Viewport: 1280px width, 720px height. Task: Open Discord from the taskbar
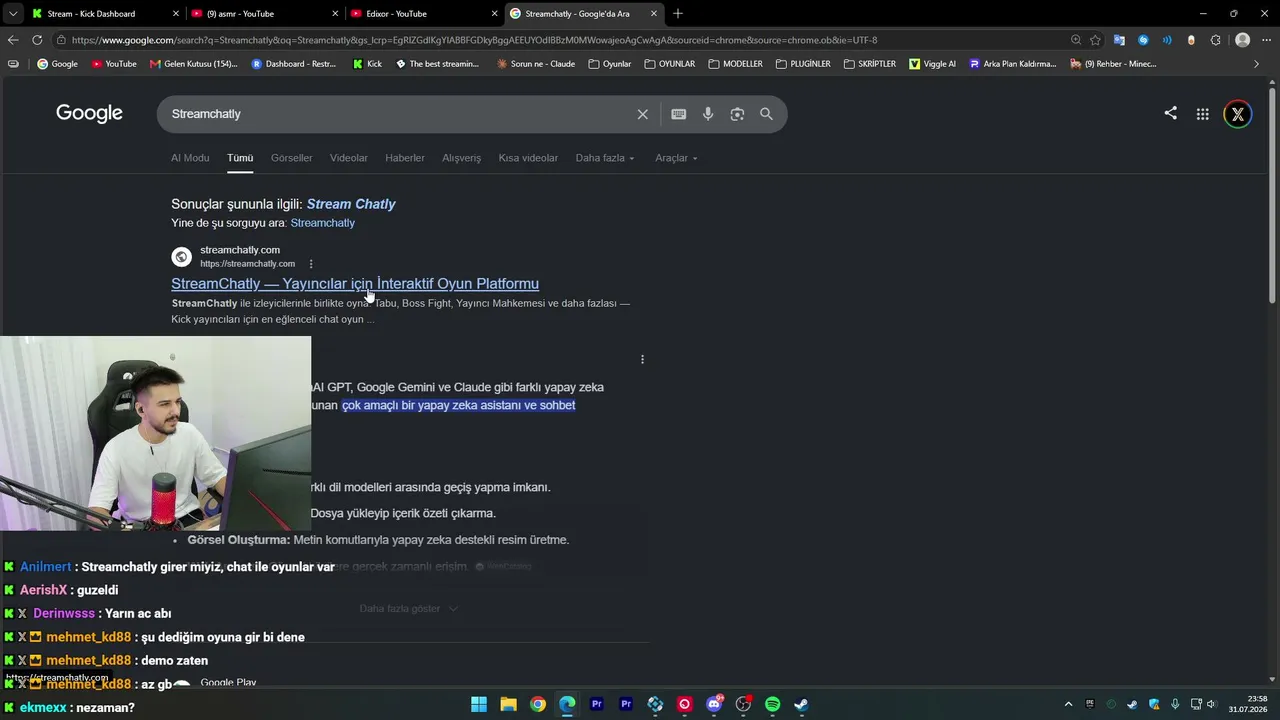tap(714, 704)
